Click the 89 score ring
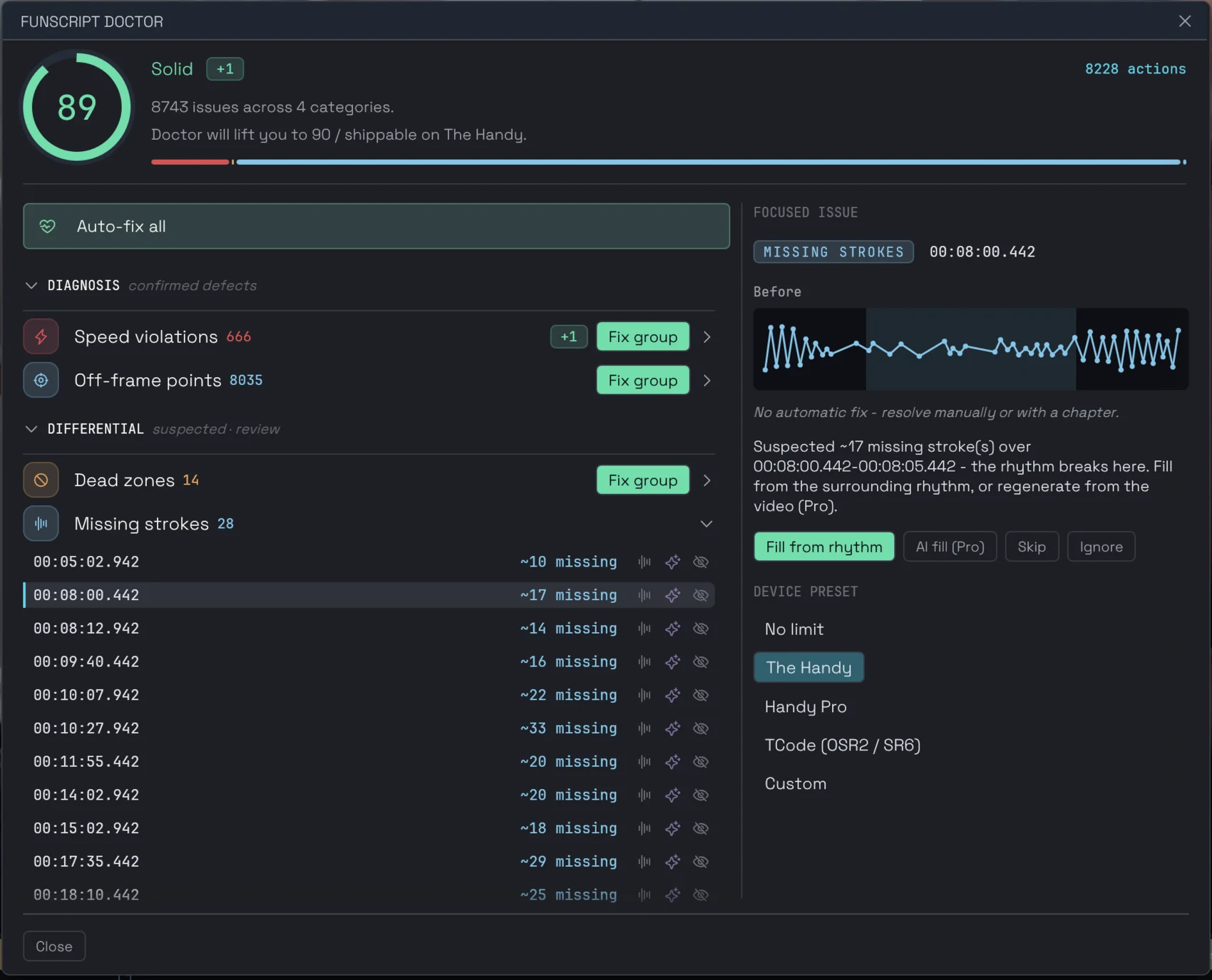The height and width of the screenshot is (980, 1212). point(77,108)
